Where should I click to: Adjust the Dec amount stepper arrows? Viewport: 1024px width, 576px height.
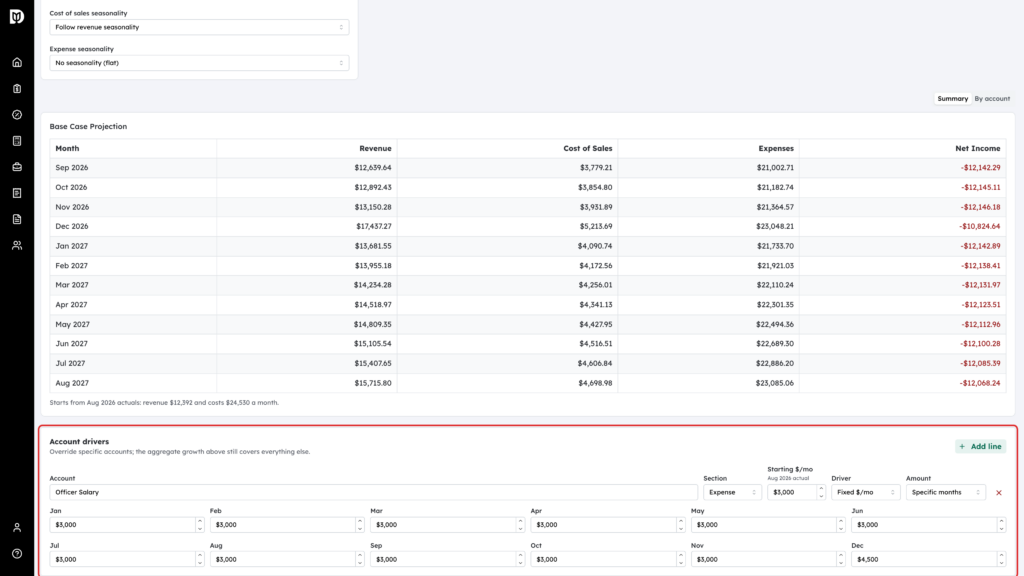coord(1001,560)
